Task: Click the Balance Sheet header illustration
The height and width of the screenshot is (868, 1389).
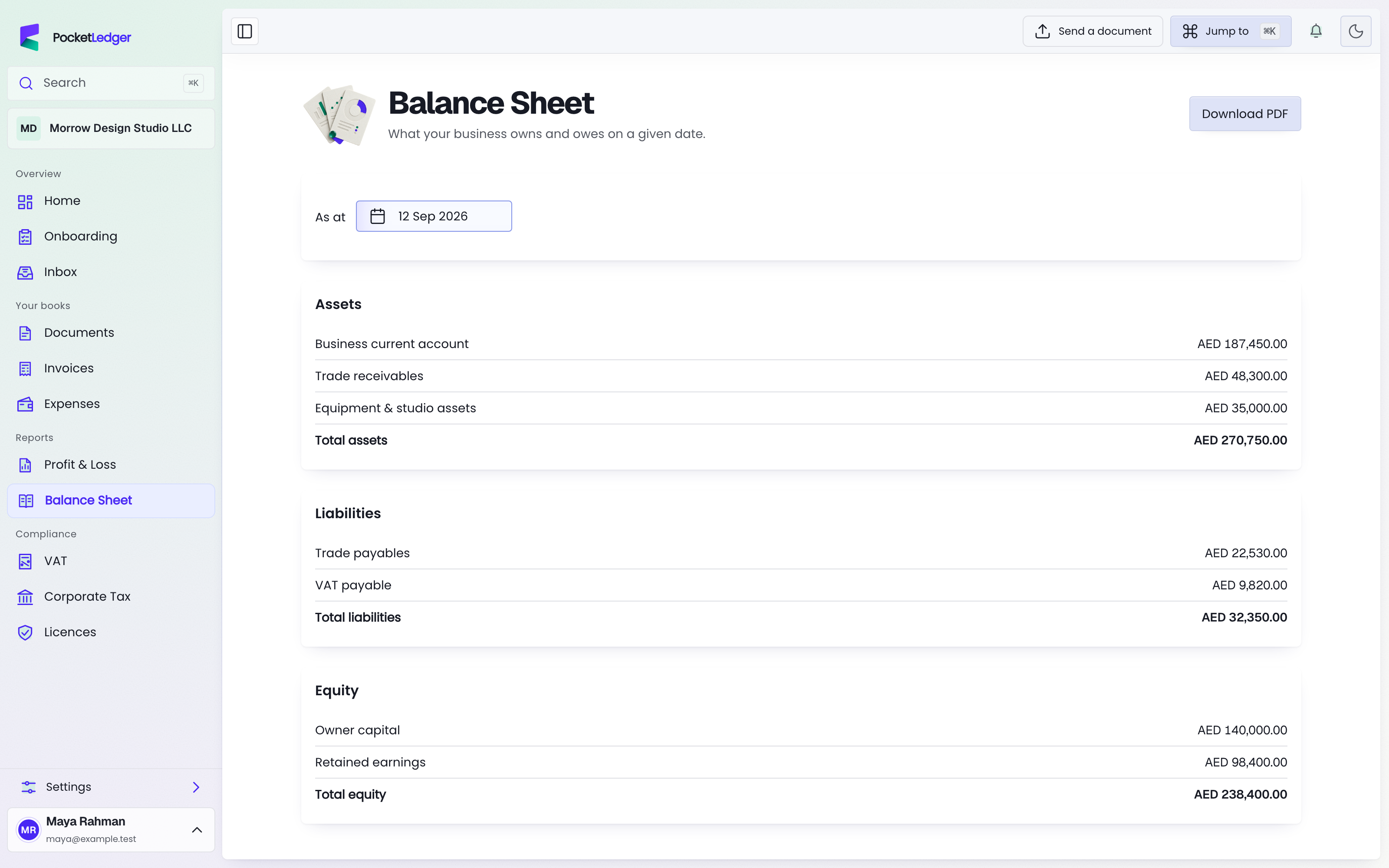Action: coord(340,115)
